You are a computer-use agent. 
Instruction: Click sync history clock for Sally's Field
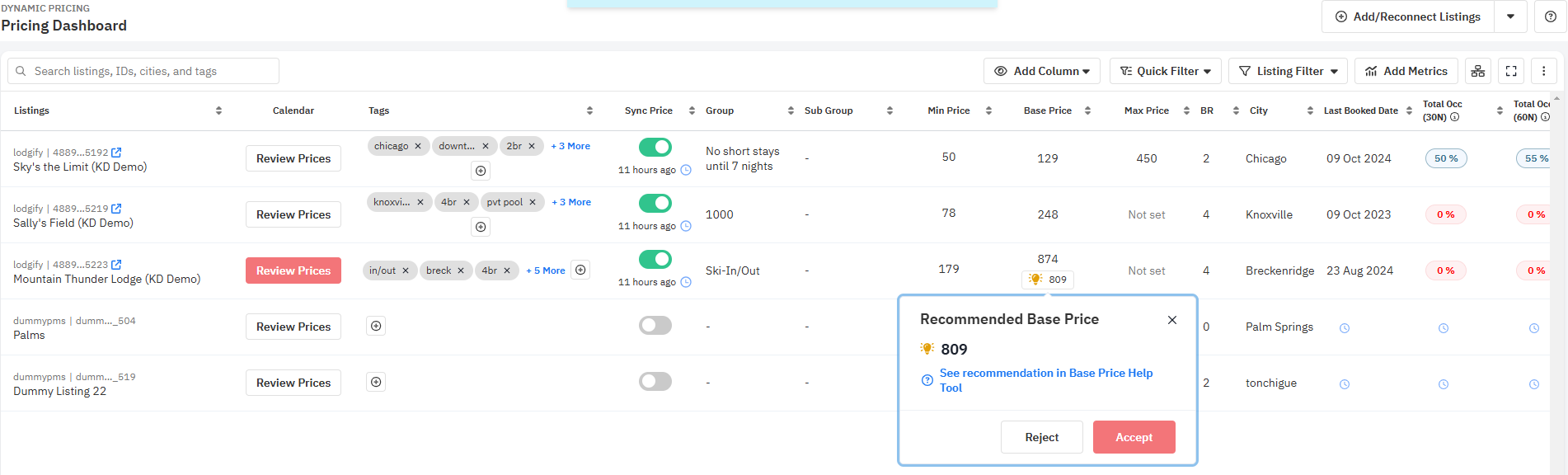click(x=686, y=226)
